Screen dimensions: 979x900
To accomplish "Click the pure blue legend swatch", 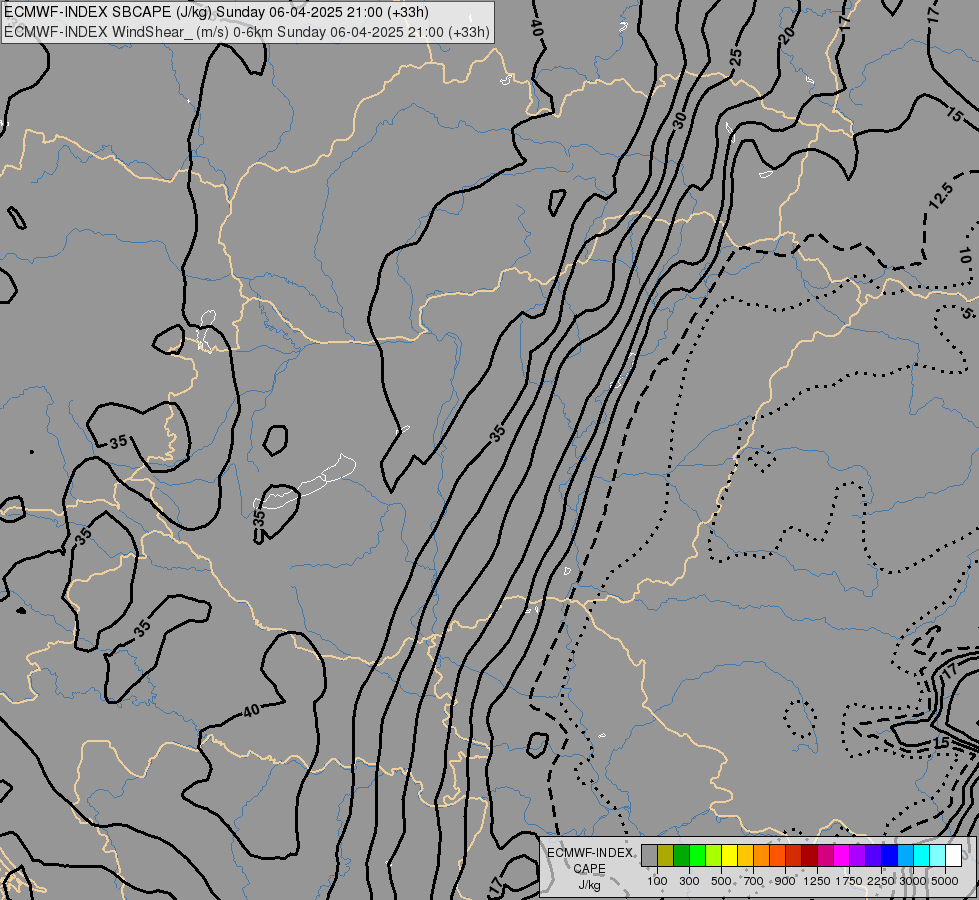I will point(890,856).
